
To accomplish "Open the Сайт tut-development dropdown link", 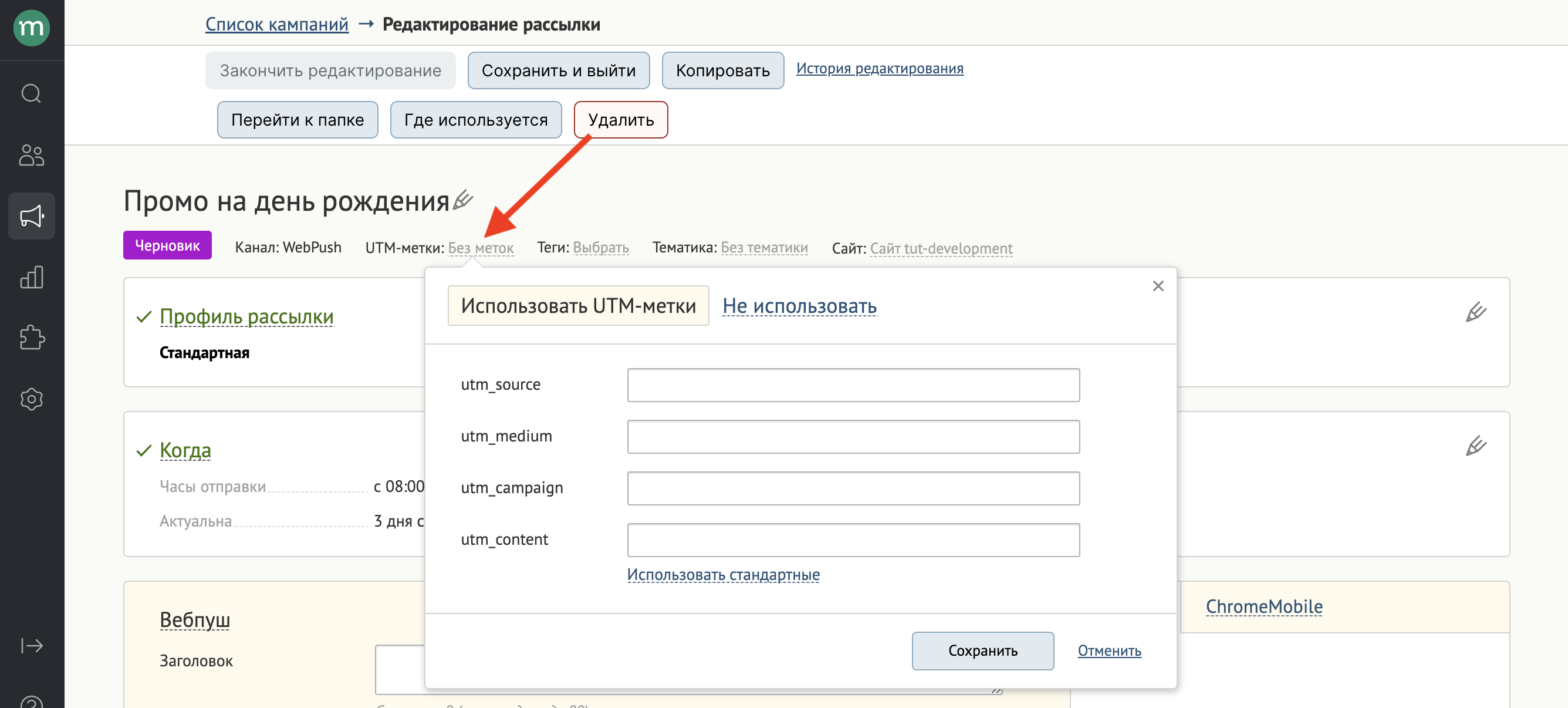I will pyautogui.click(x=941, y=248).
